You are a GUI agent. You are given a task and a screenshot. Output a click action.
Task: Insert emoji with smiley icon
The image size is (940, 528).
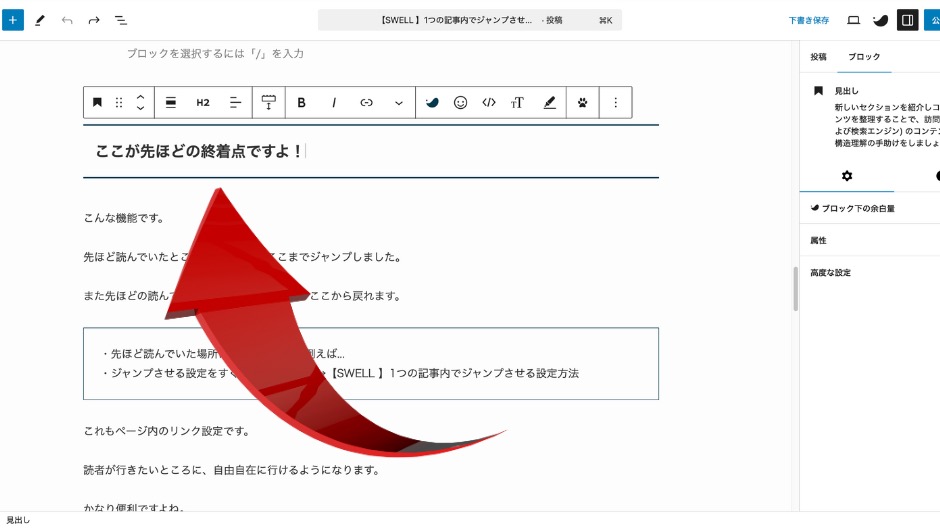pyautogui.click(x=460, y=102)
